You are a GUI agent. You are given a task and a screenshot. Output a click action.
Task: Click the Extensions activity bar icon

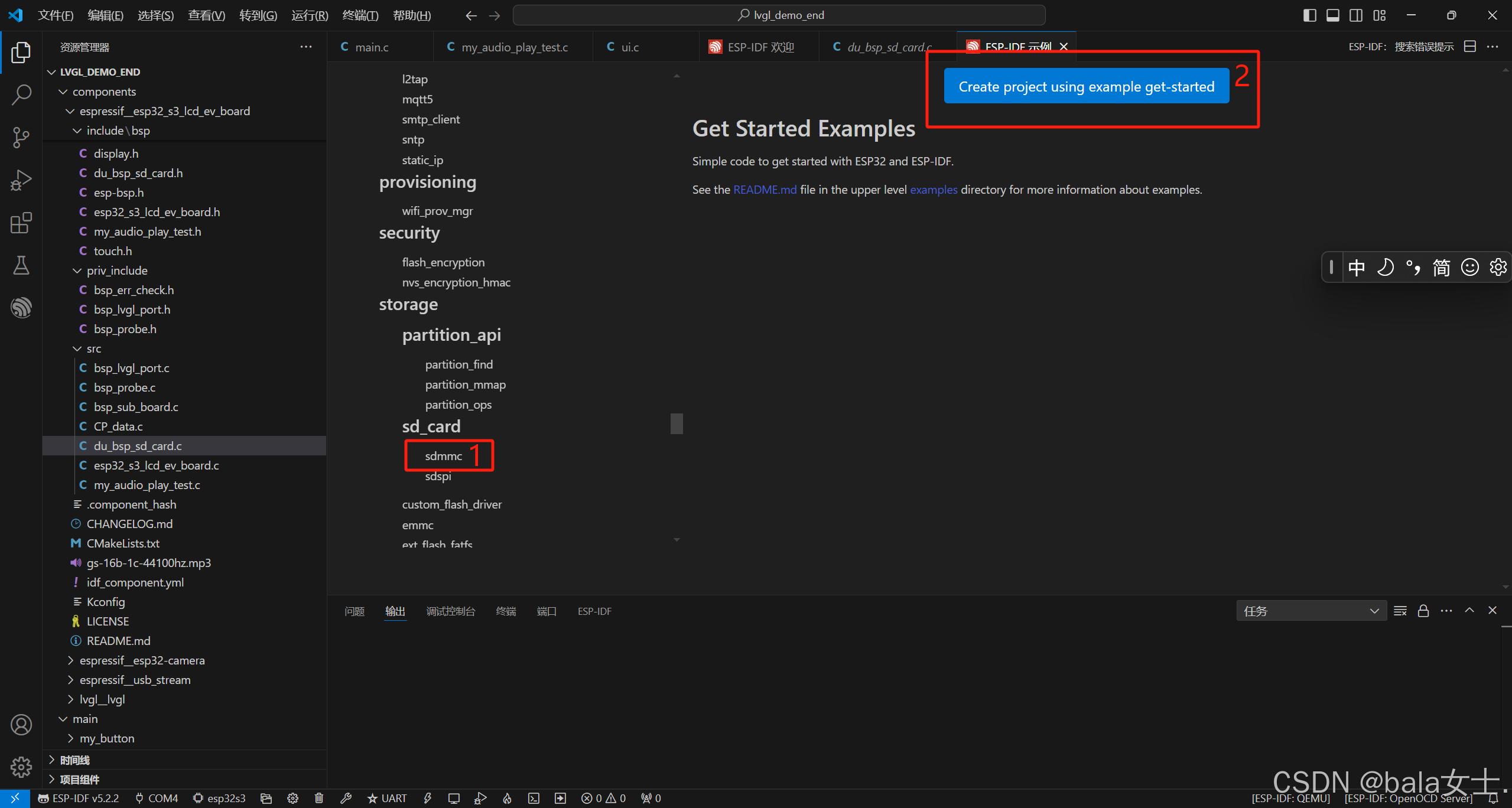(21, 223)
